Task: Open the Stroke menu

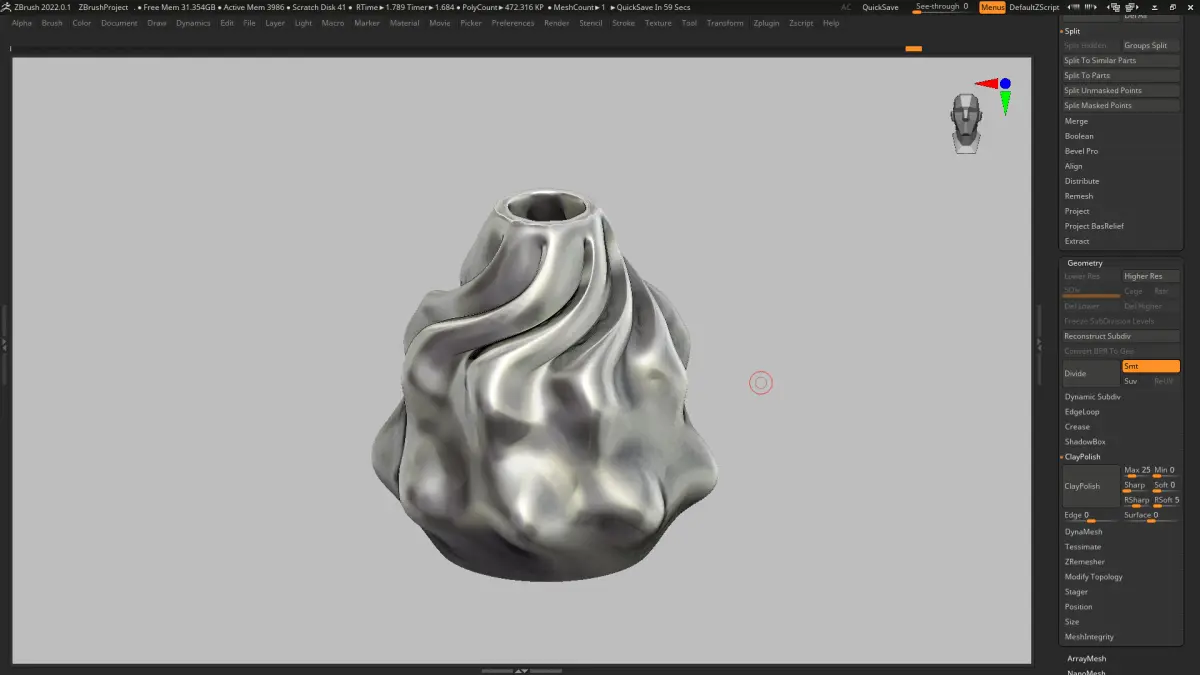Action: [x=623, y=23]
